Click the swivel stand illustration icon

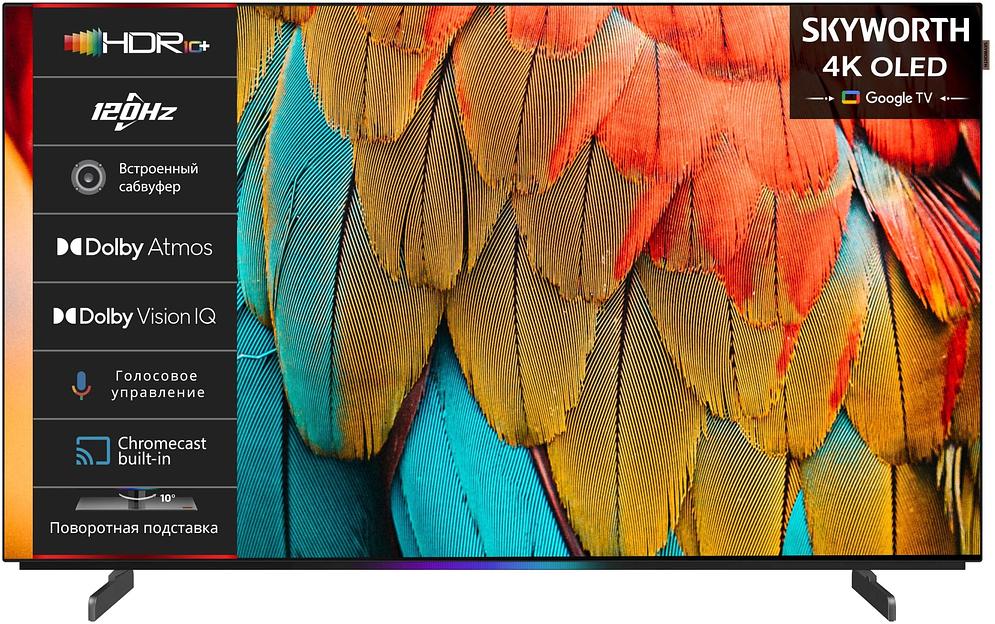pyautogui.click(x=136, y=500)
